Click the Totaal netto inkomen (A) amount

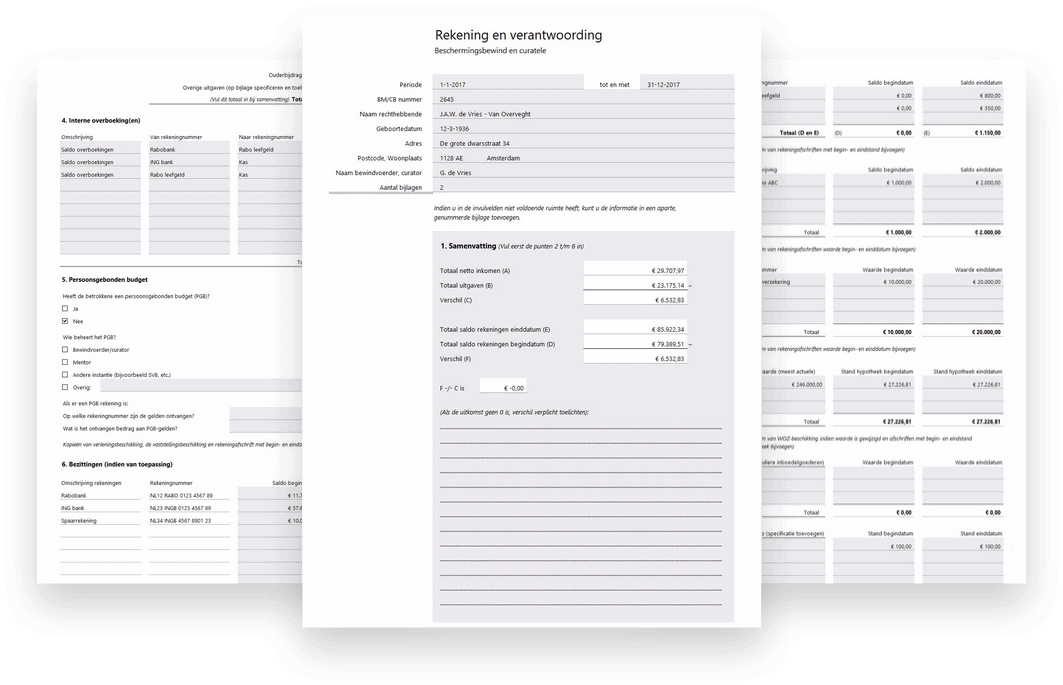coord(636,271)
